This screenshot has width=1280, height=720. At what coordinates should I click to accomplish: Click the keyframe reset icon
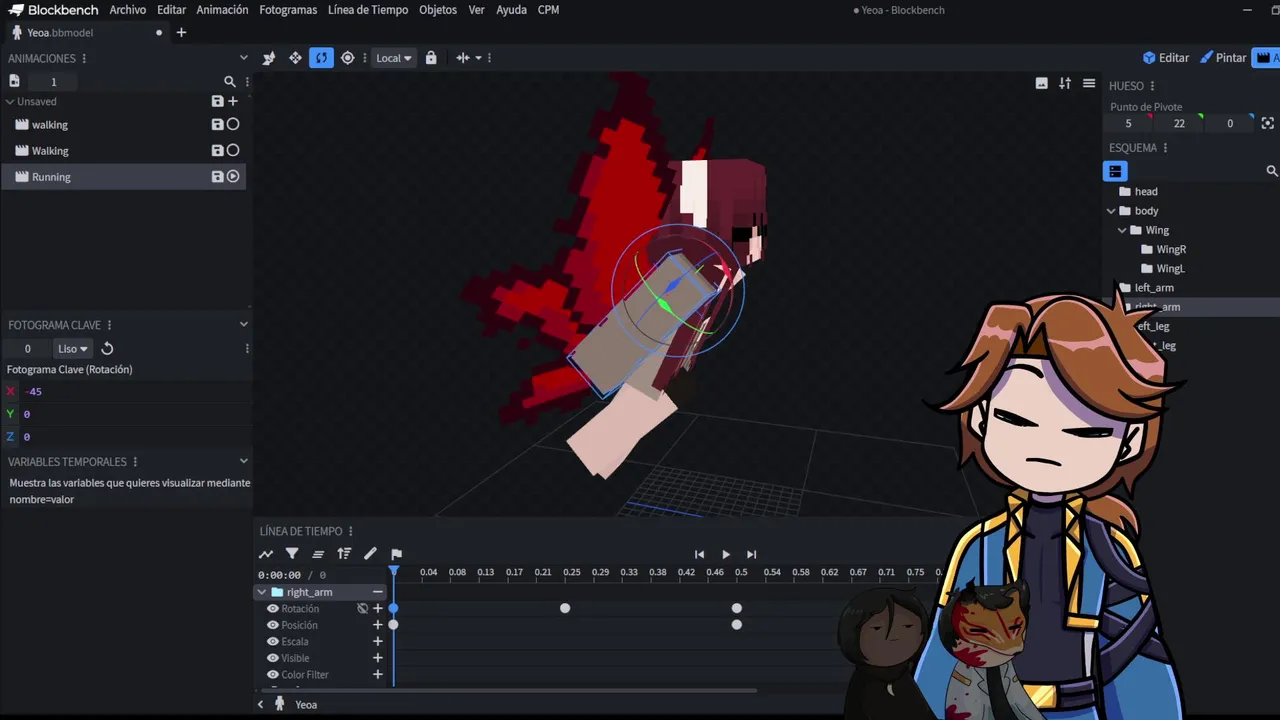107,349
